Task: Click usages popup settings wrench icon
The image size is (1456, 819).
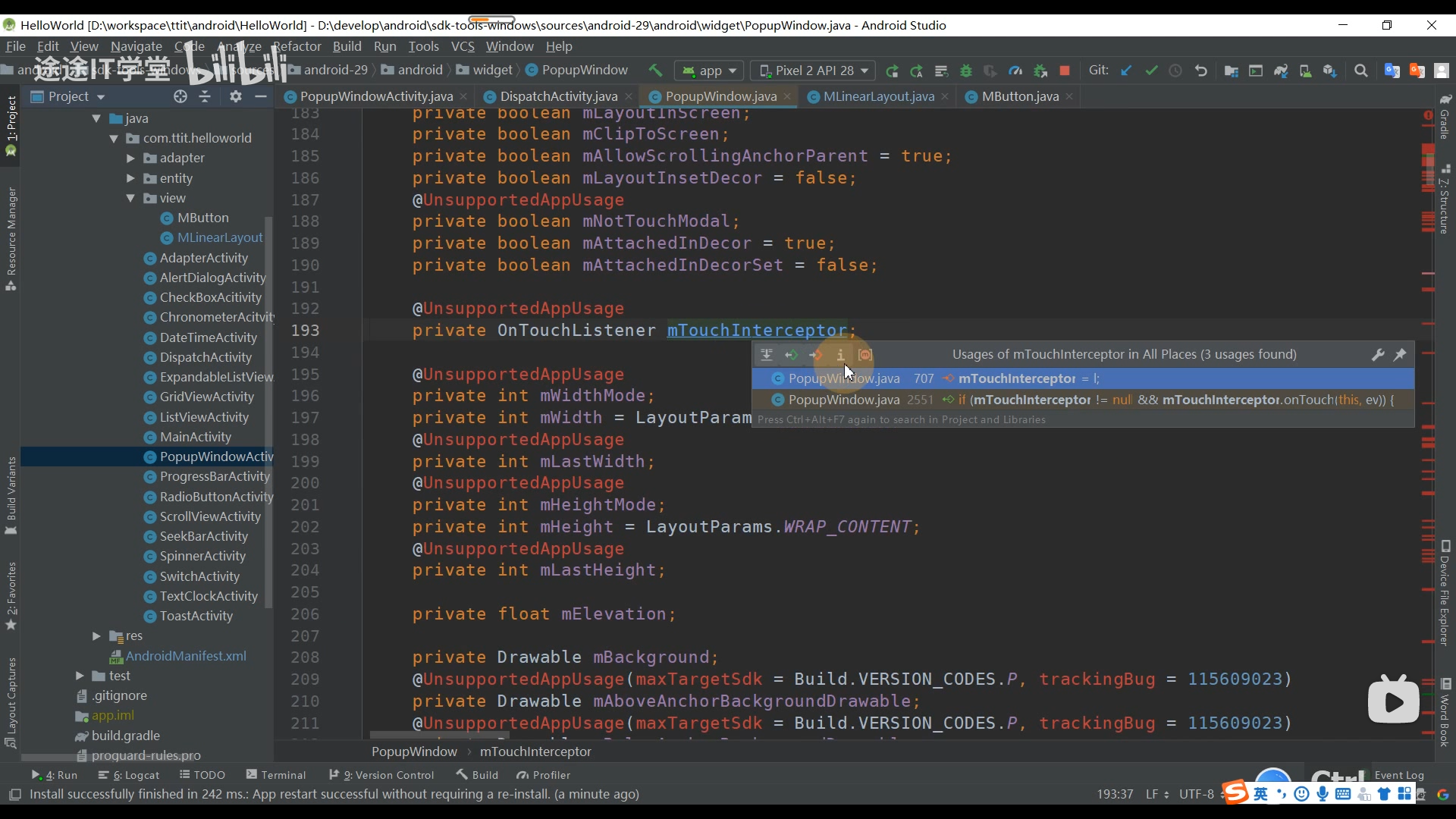Action: 1378,354
